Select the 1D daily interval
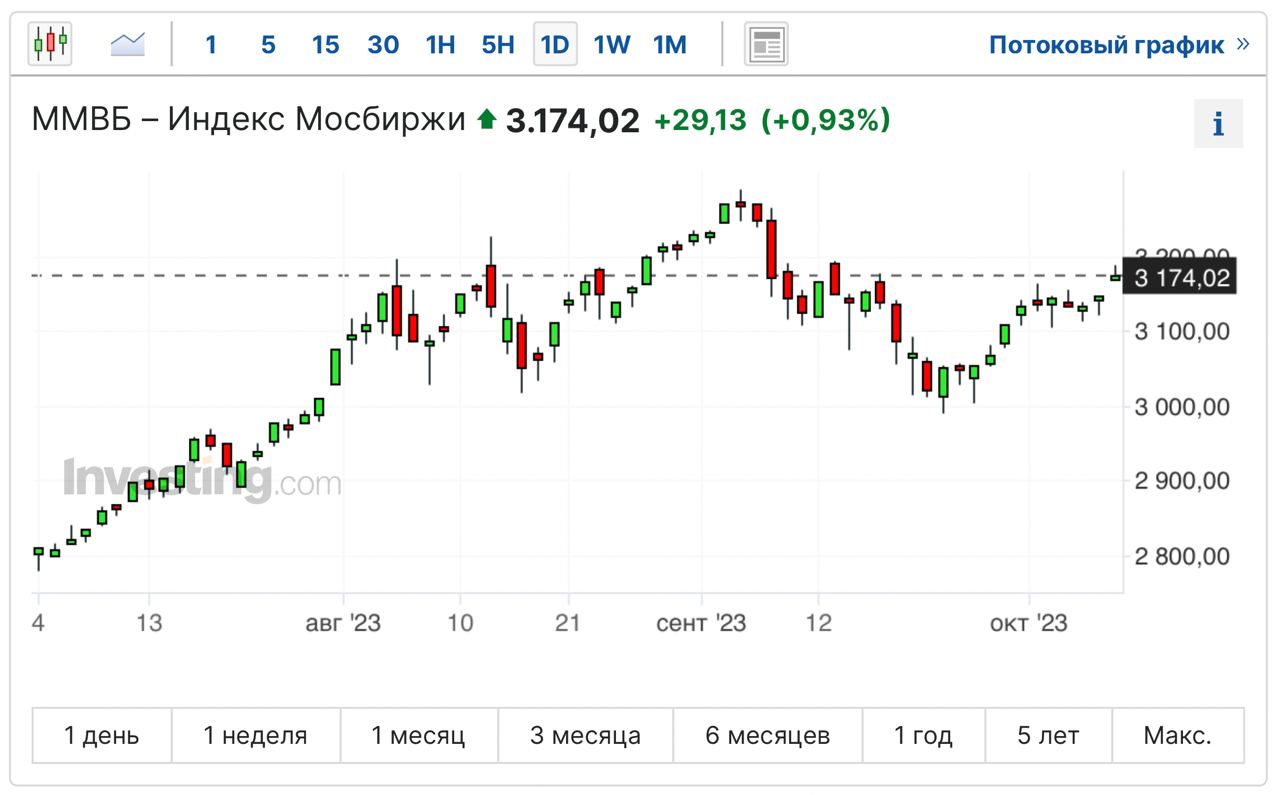Viewport: 1280px width, 795px height. (555, 44)
